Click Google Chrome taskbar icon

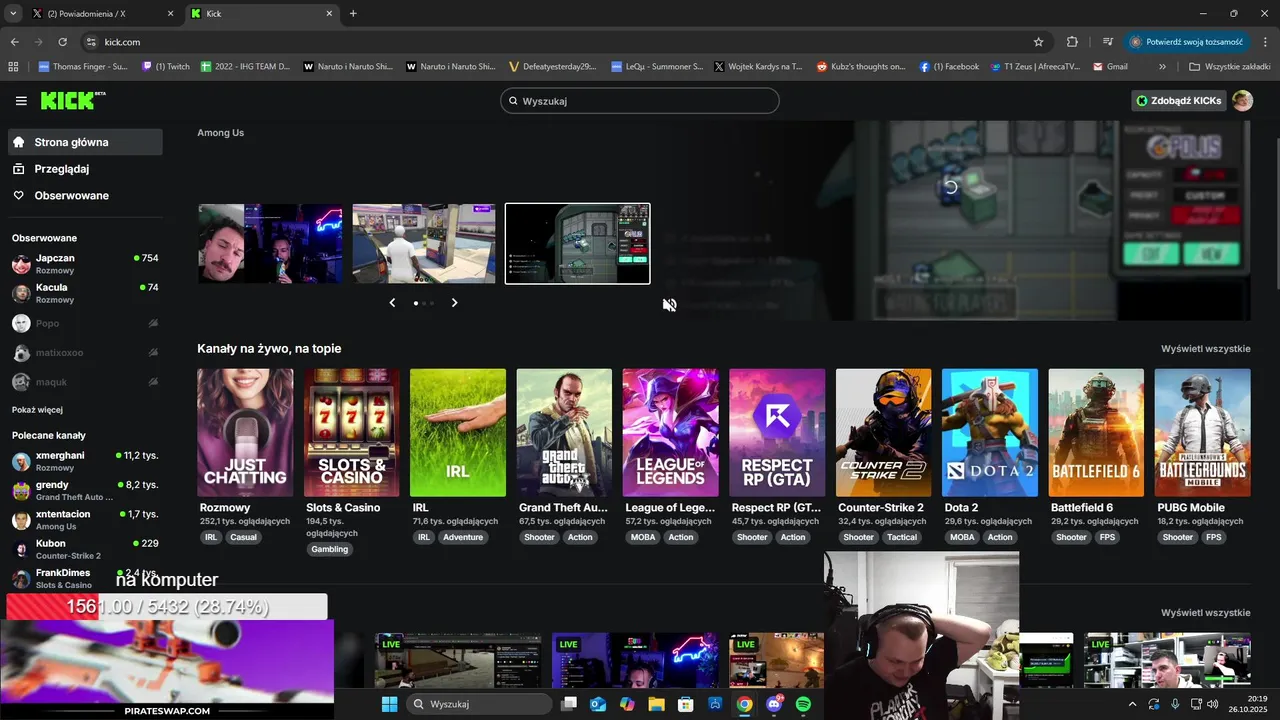click(744, 704)
